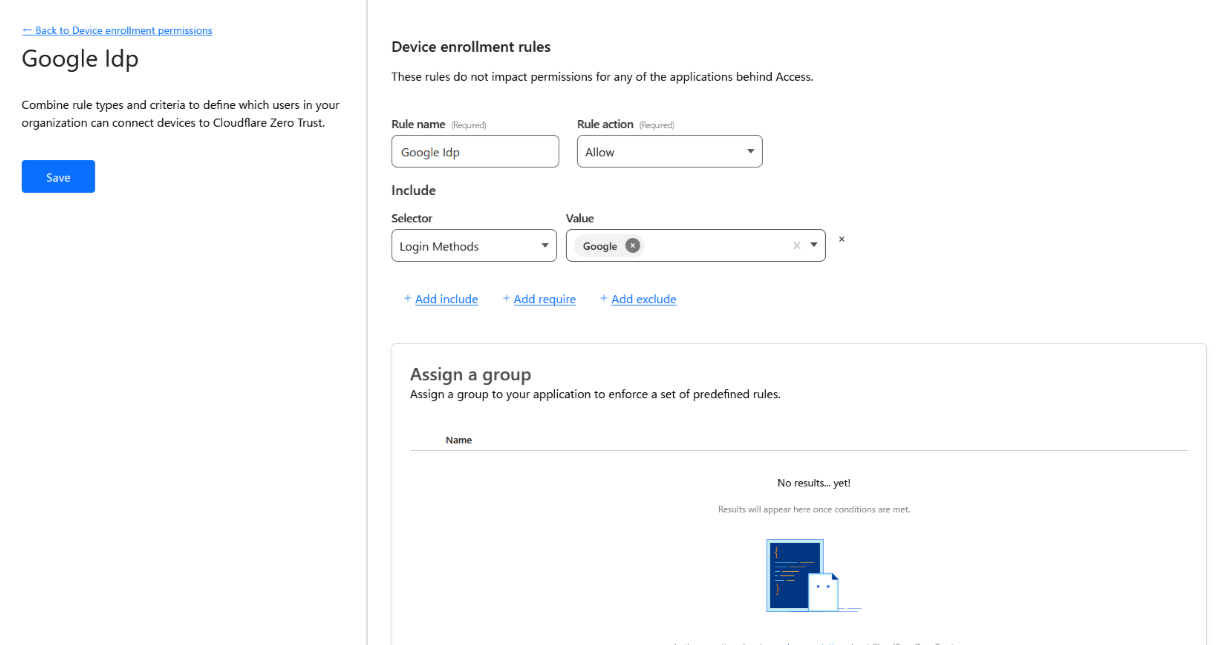This screenshot has height=645, width=1220.
Task: Click the Assign a group heading
Action: (x=470, y=374)
